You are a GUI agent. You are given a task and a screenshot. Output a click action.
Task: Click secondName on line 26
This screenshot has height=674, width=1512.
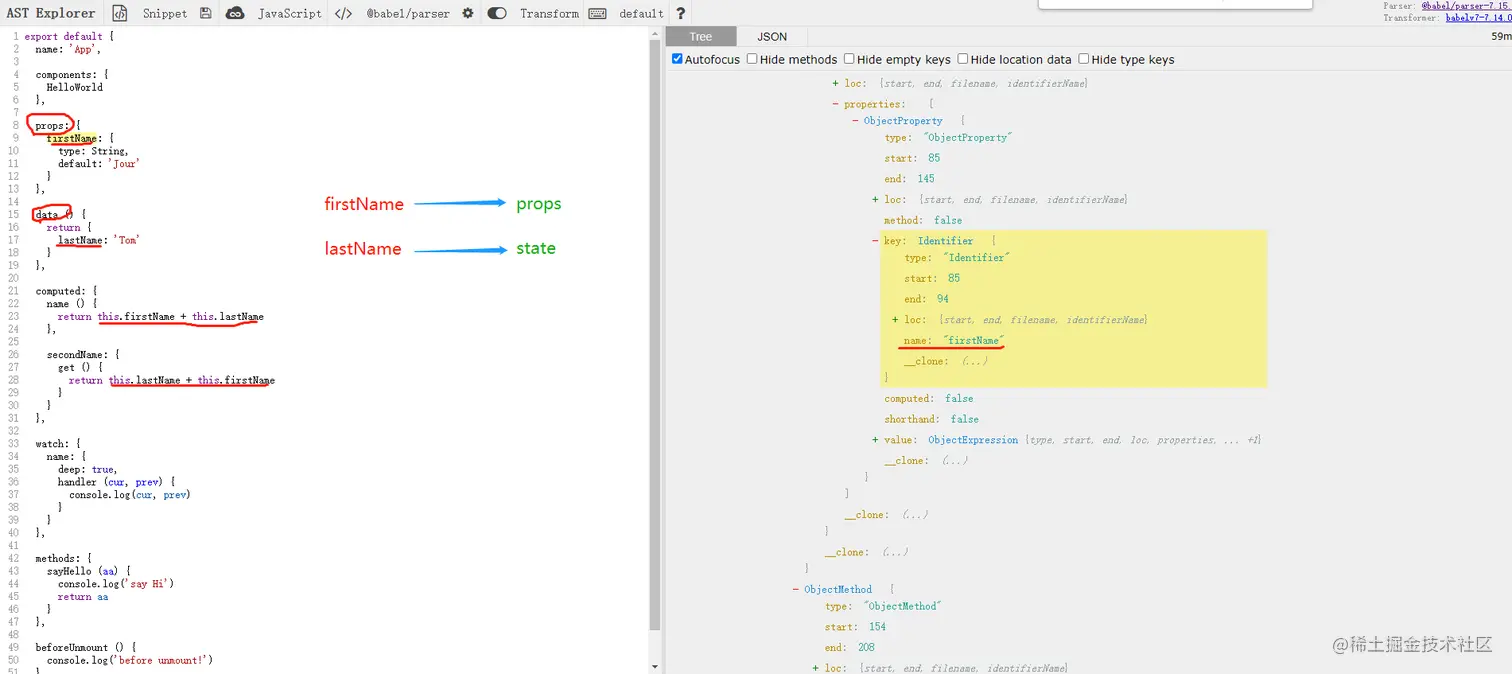pyautogui.click(x=75, y=354)
